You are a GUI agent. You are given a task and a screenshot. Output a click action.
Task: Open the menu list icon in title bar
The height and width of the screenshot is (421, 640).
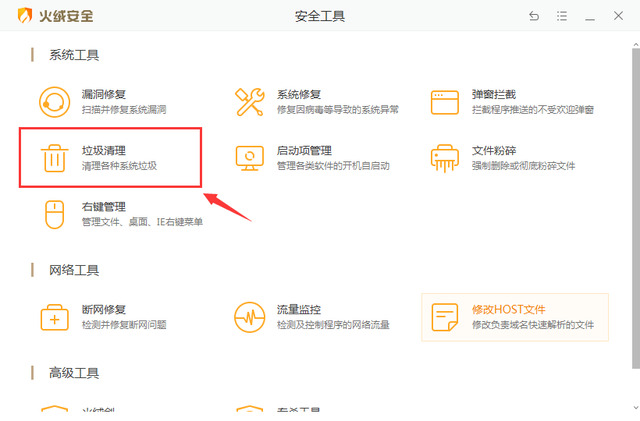pyautogui.click(x=562, y=16)
